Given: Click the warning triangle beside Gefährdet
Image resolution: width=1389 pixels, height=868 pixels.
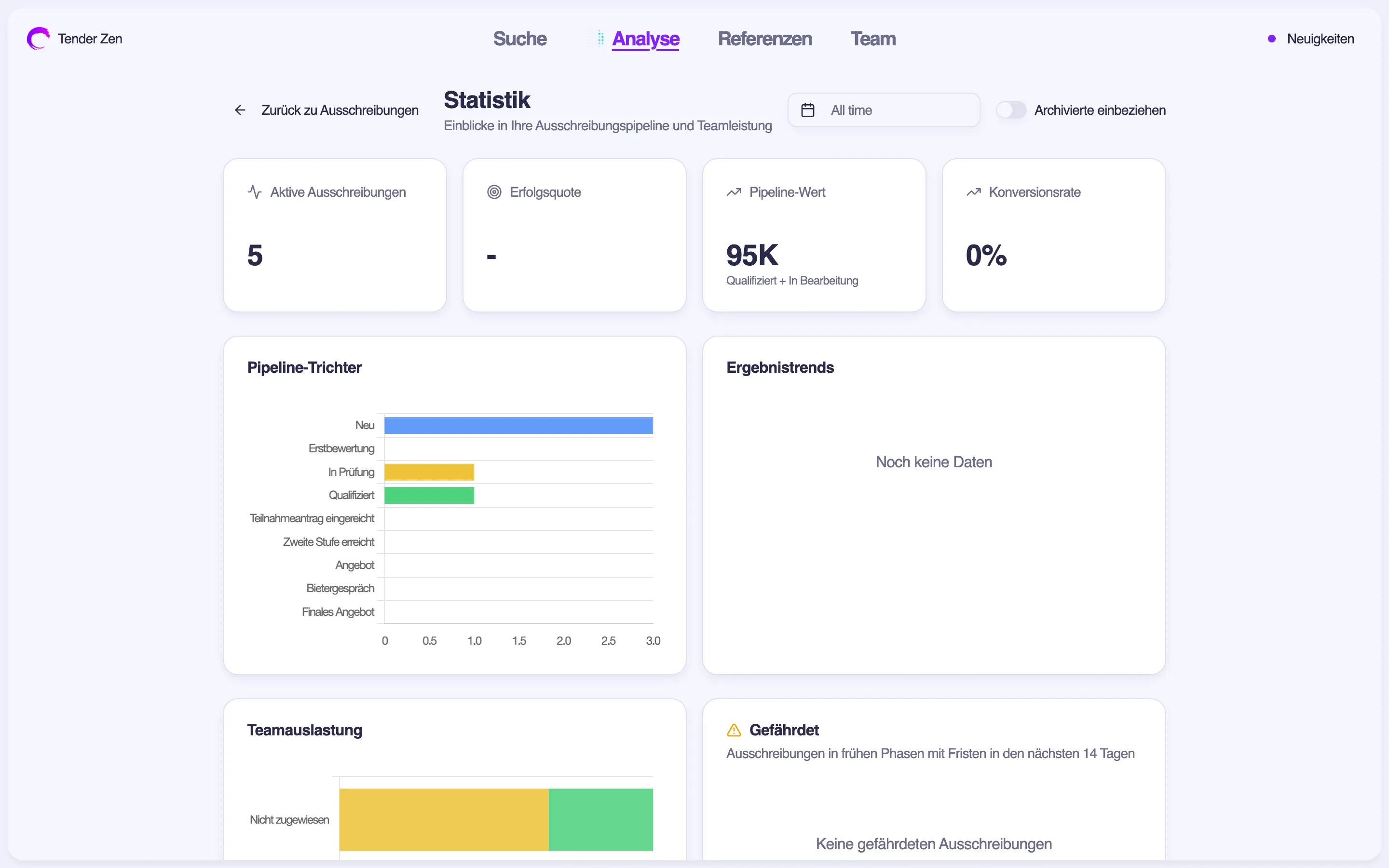Looking at the screenshot, I should [x=734, y=730].
